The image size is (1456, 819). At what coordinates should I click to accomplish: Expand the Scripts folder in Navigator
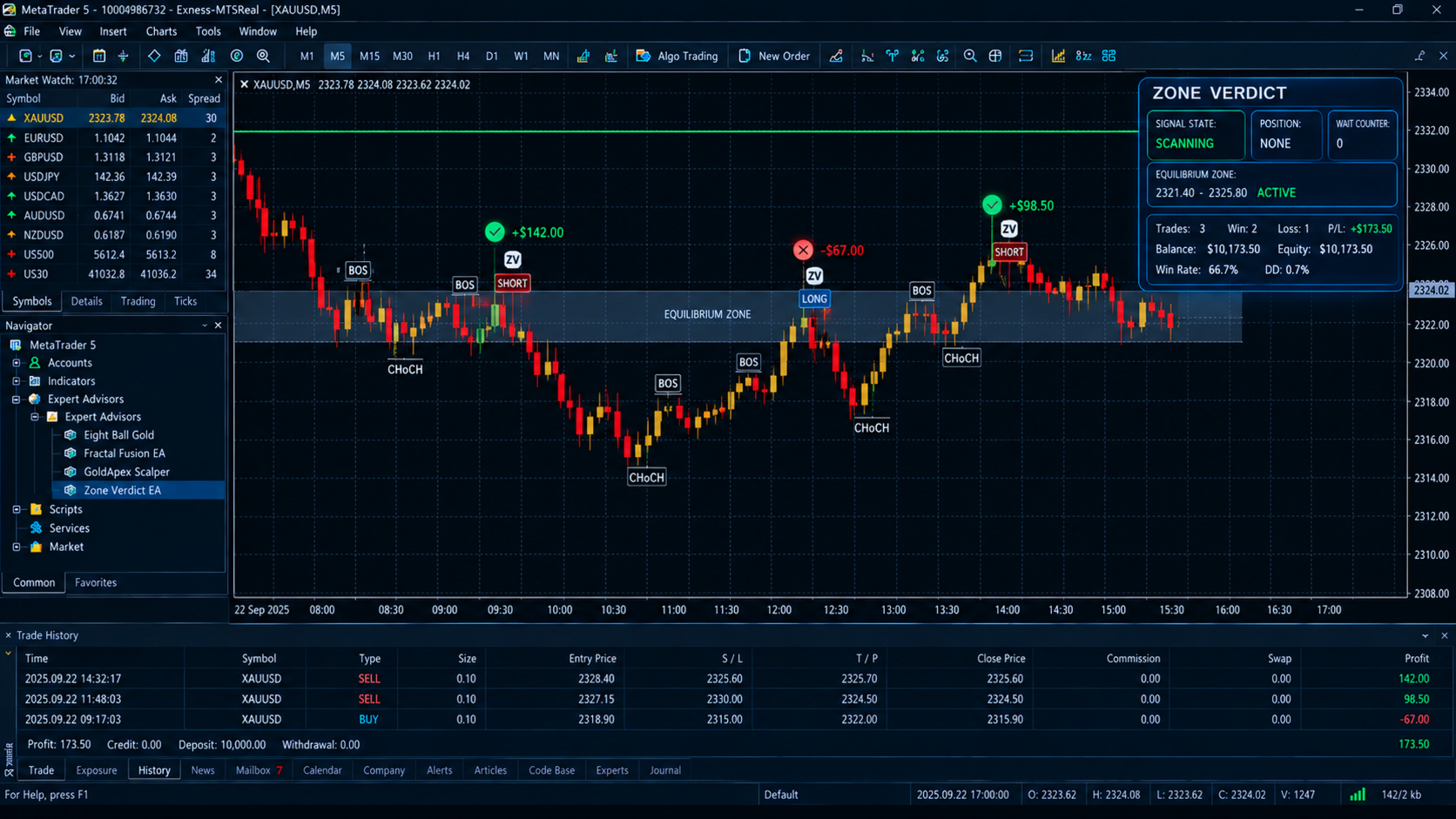pyautogui.click(x=16, y=509)
